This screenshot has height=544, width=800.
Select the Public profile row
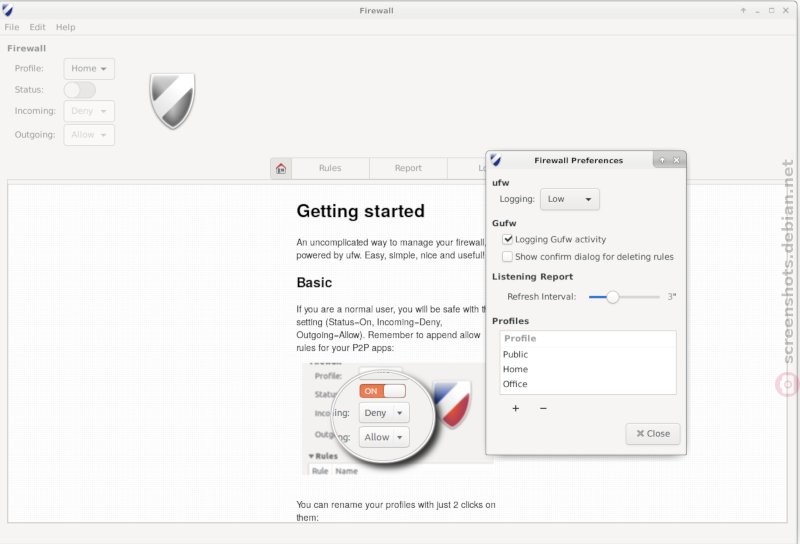588,354
